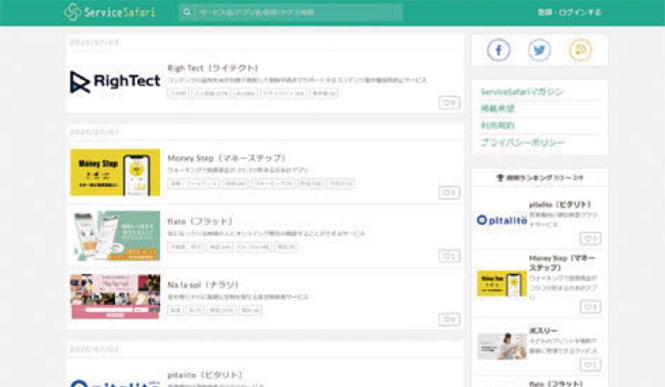Open the RighTect listing title
This screenshot has width=665, height=387.
(213, 68)
